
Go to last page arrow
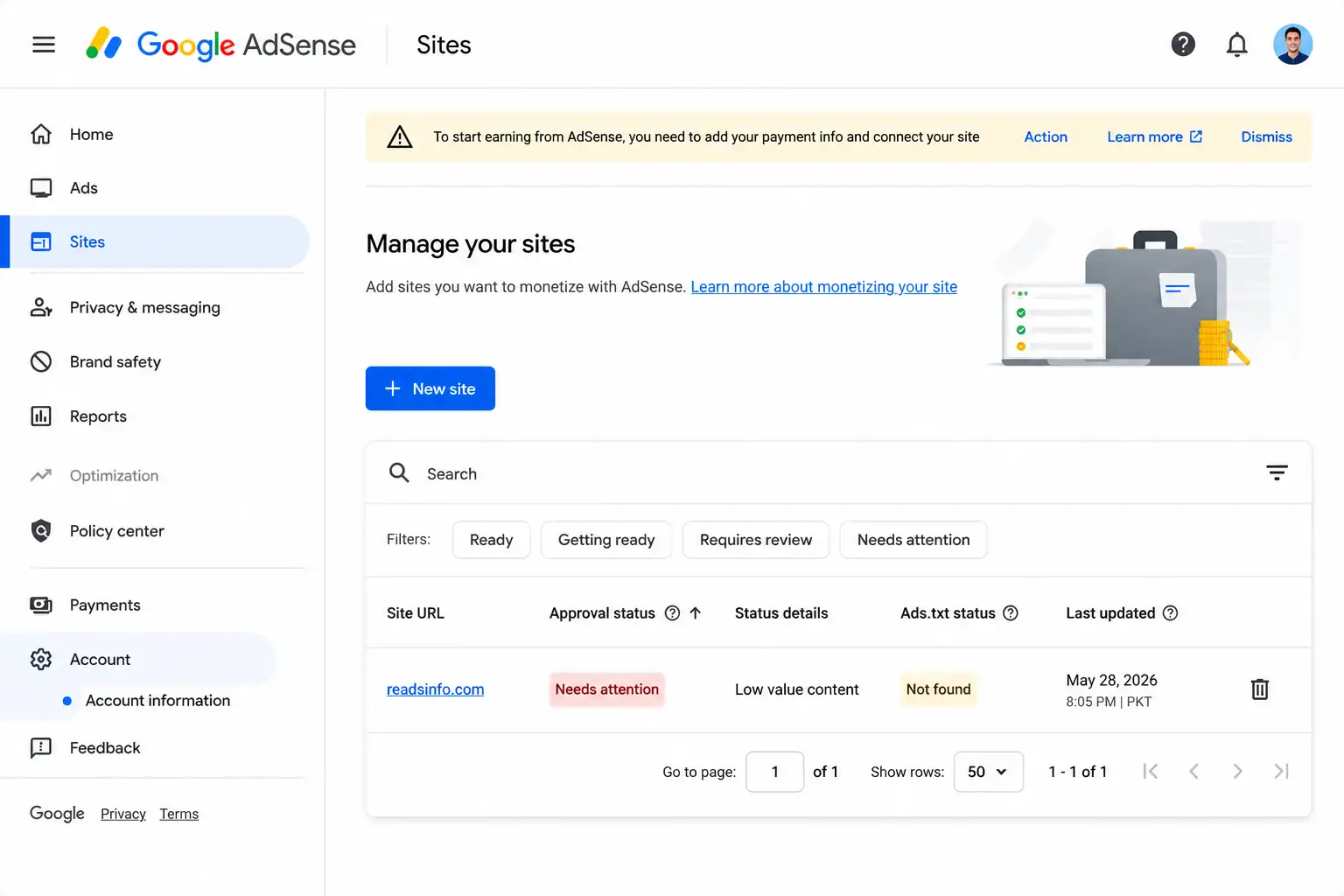[x=1281, y=771]
